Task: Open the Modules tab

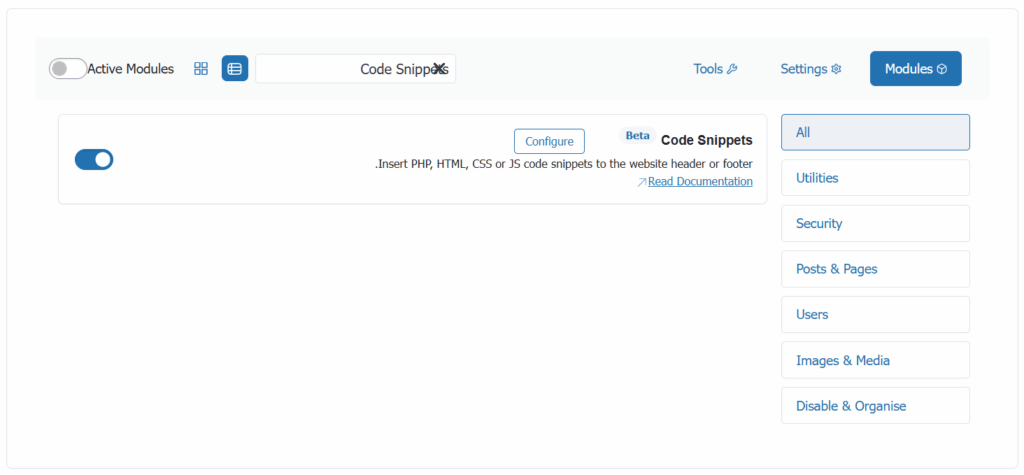Action: (x=916, y=69)
